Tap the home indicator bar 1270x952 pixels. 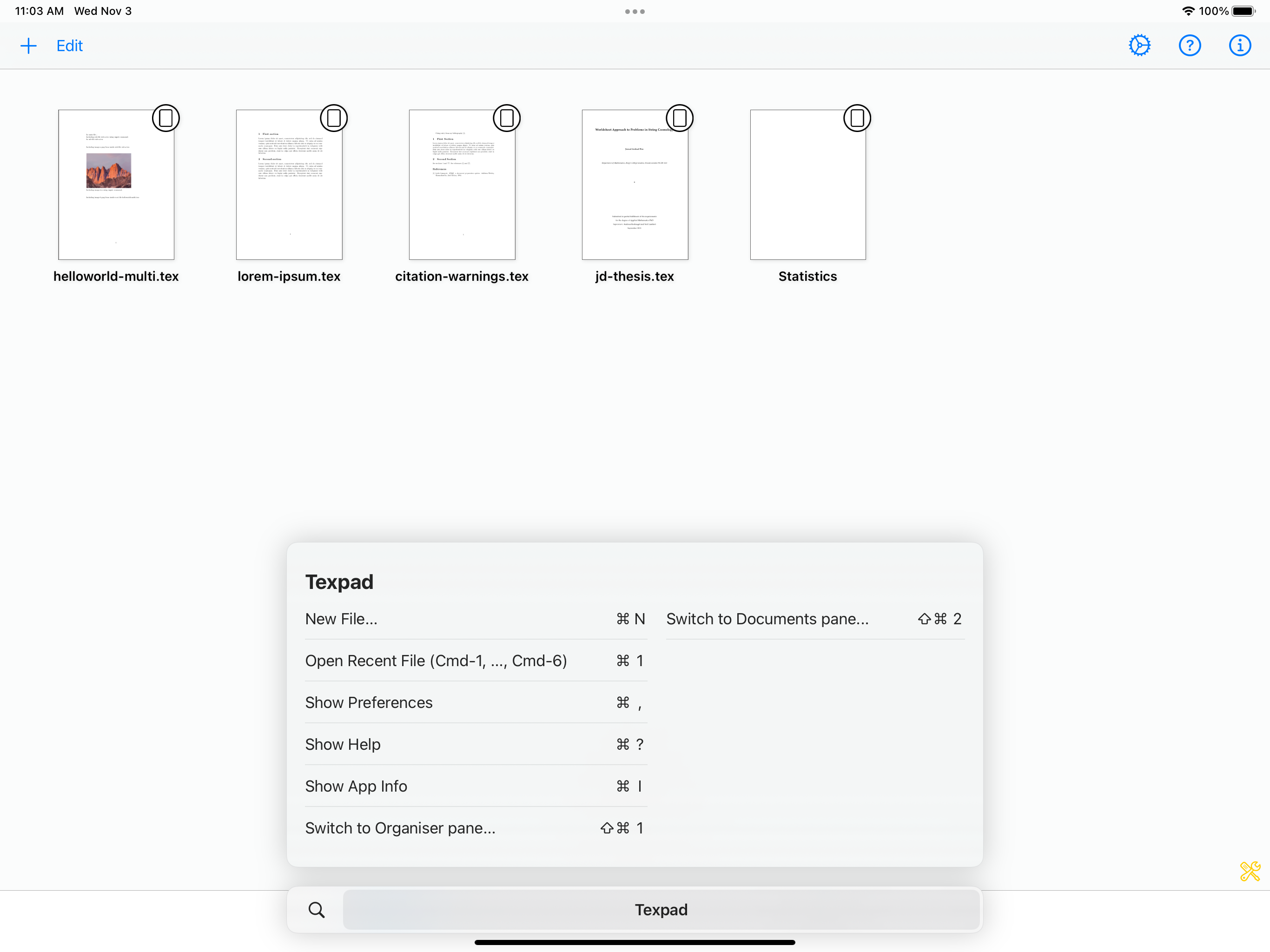pos(635,942)
